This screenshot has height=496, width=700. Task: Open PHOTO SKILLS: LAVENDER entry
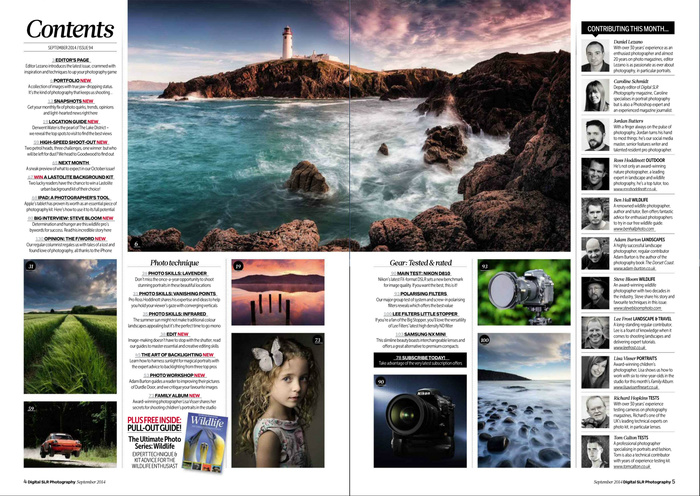pyautogui.click(x=175, y=273)
